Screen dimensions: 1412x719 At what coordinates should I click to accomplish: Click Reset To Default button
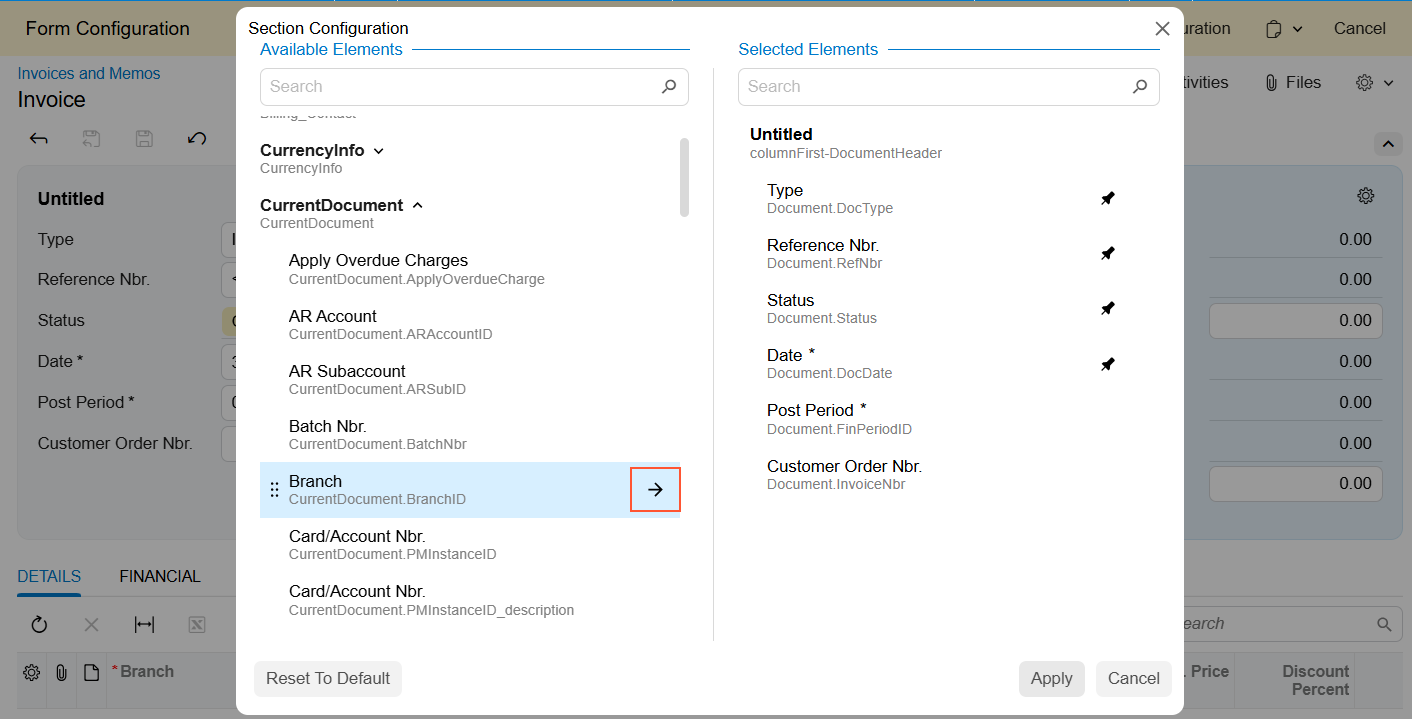[328, 678]
